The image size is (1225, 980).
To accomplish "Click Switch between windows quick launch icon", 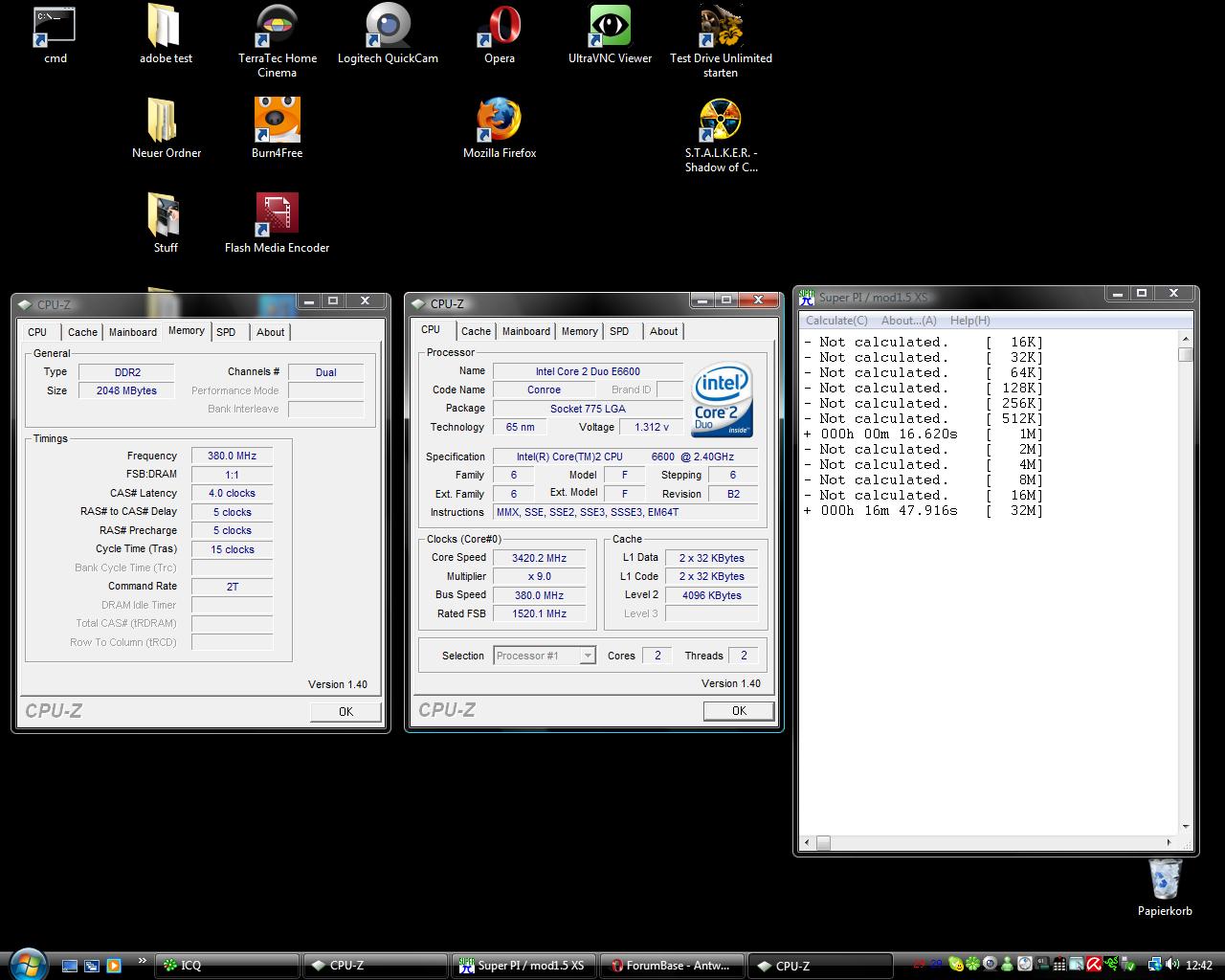I will point(92,966).
